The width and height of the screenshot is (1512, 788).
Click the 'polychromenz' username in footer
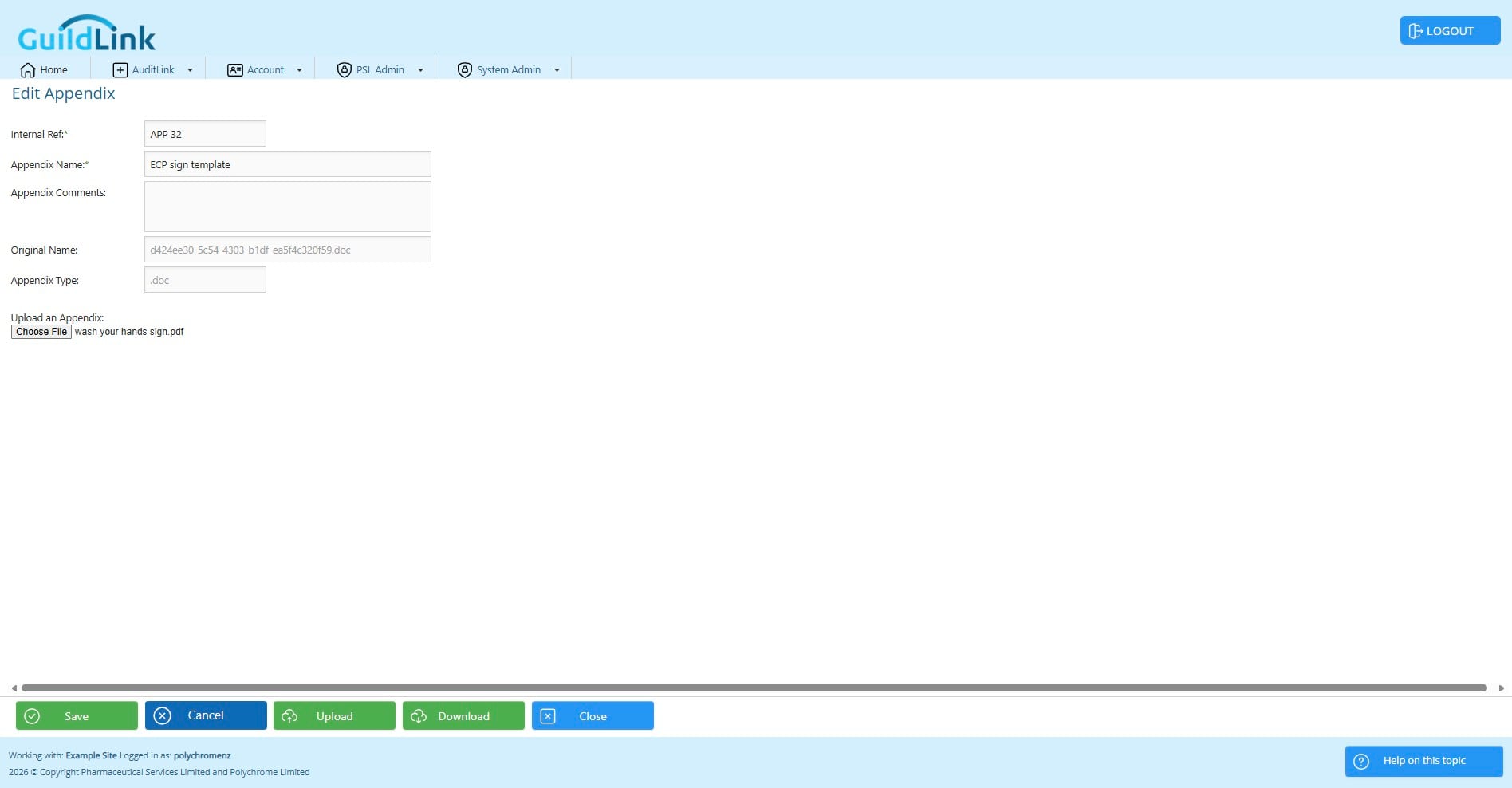point(203,755)
